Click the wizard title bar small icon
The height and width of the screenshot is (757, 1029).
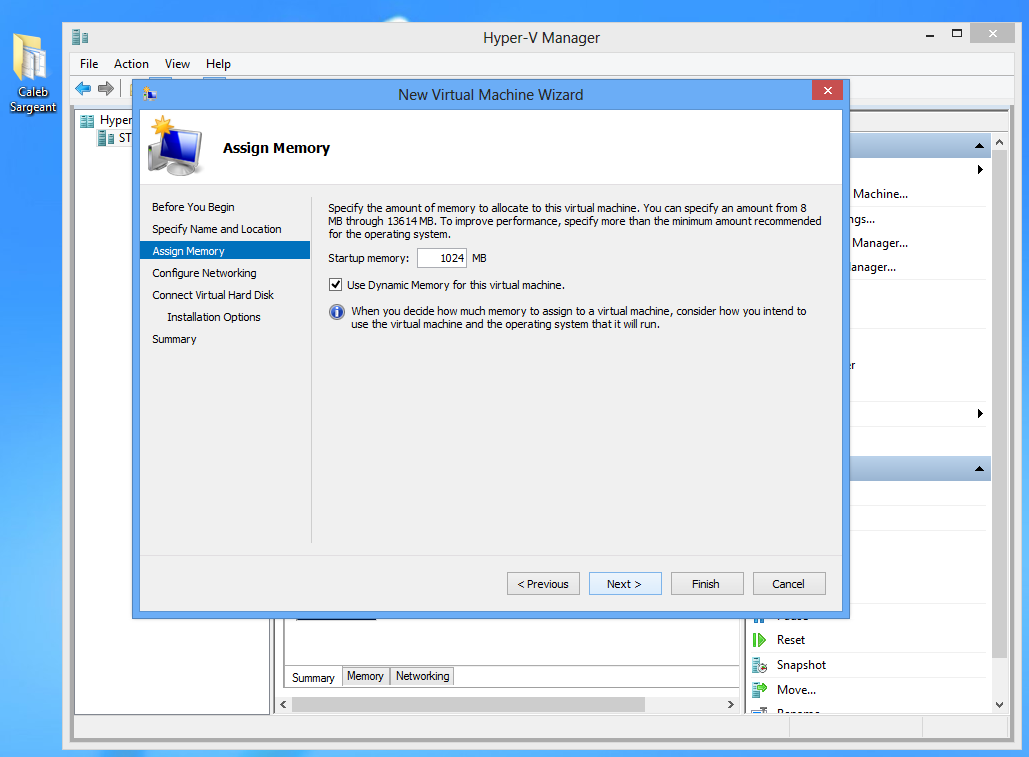(150, 94)
